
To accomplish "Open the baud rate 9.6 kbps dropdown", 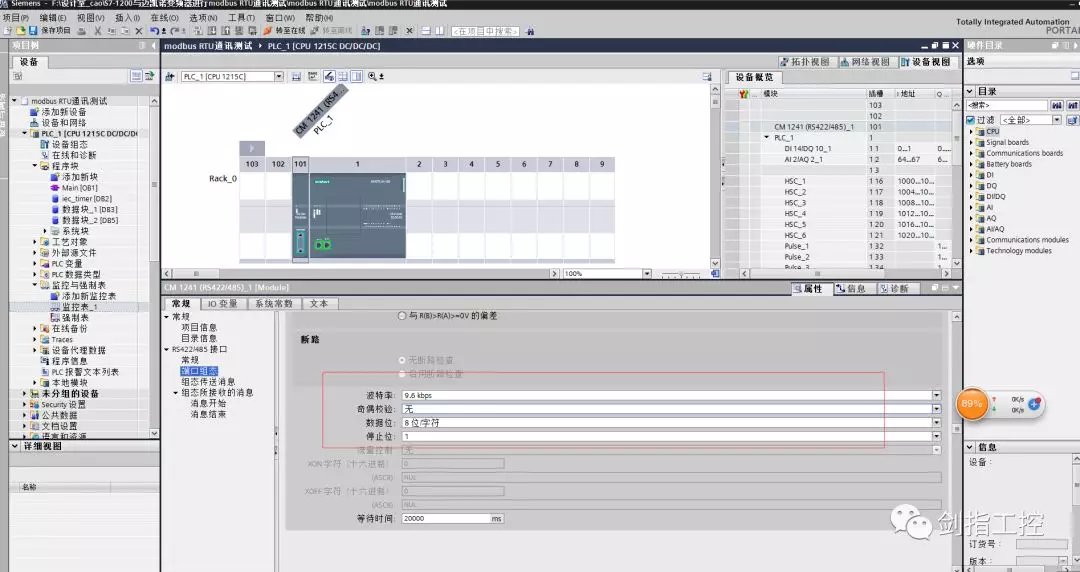I will point(936,396).
